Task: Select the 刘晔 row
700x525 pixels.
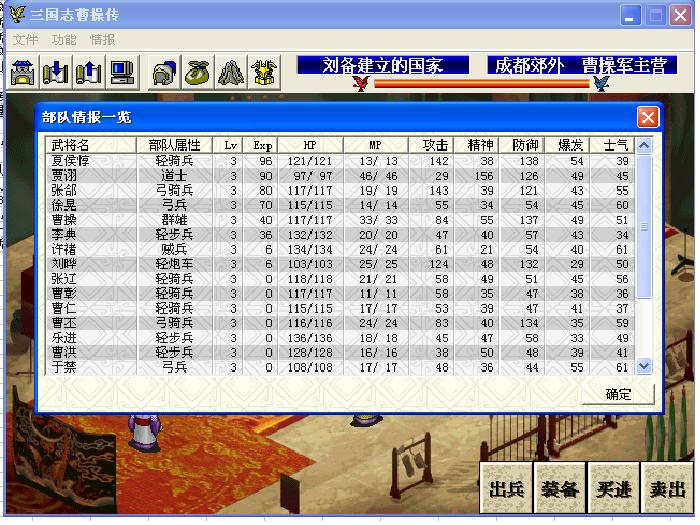Action: pyautogui.click(x=340, y=264)
